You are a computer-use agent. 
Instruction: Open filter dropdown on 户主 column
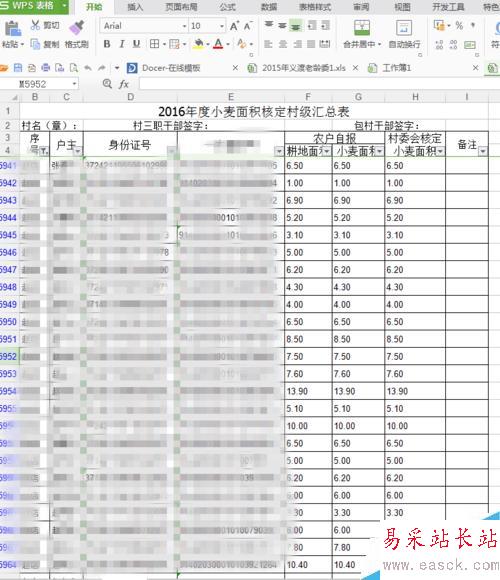78,151
